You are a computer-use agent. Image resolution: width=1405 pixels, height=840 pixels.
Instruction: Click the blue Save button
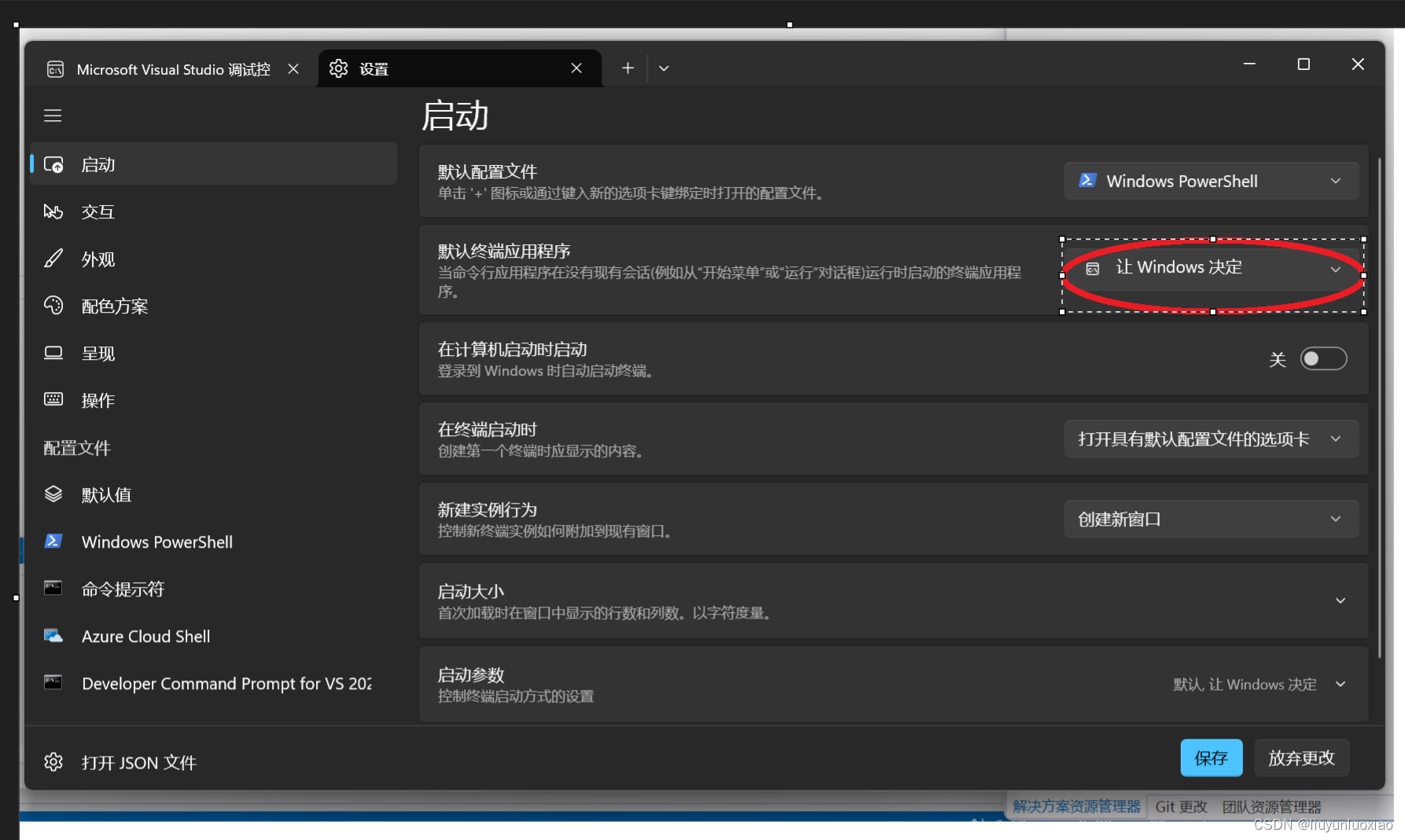tap(1211, 757)
